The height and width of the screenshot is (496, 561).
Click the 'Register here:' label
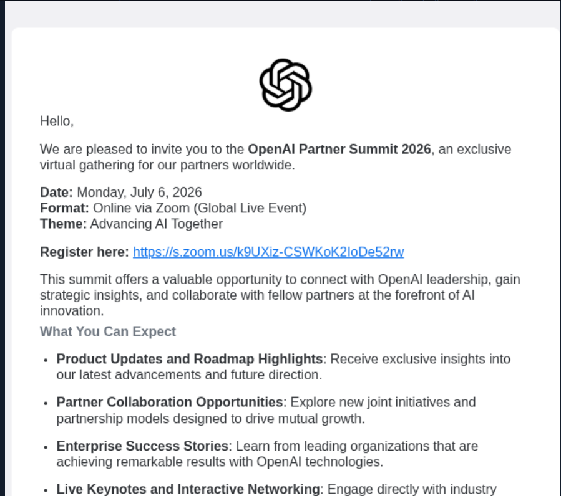(84, 252)
